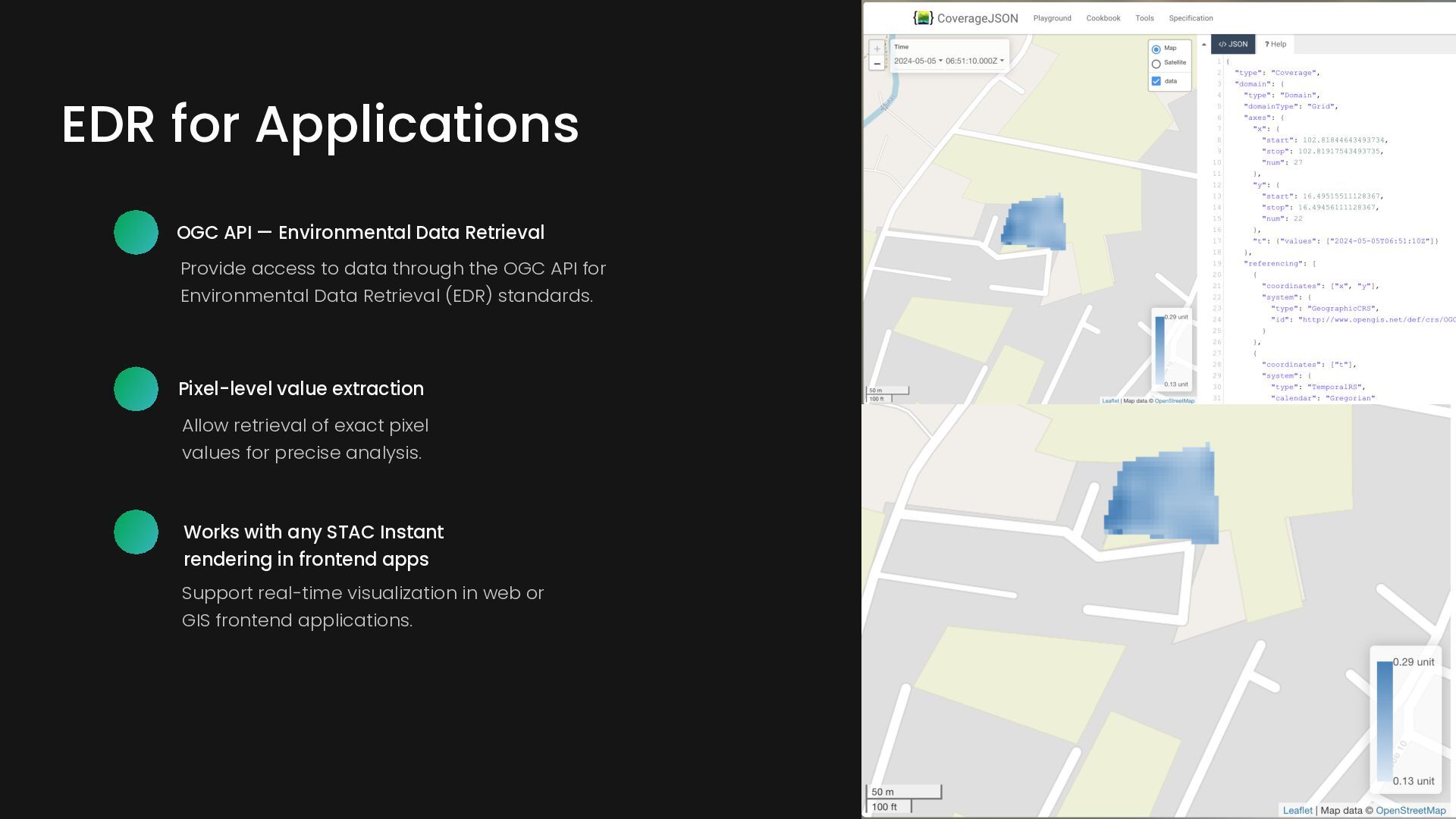Open the Specification nav item

(x=1191, y=18)
